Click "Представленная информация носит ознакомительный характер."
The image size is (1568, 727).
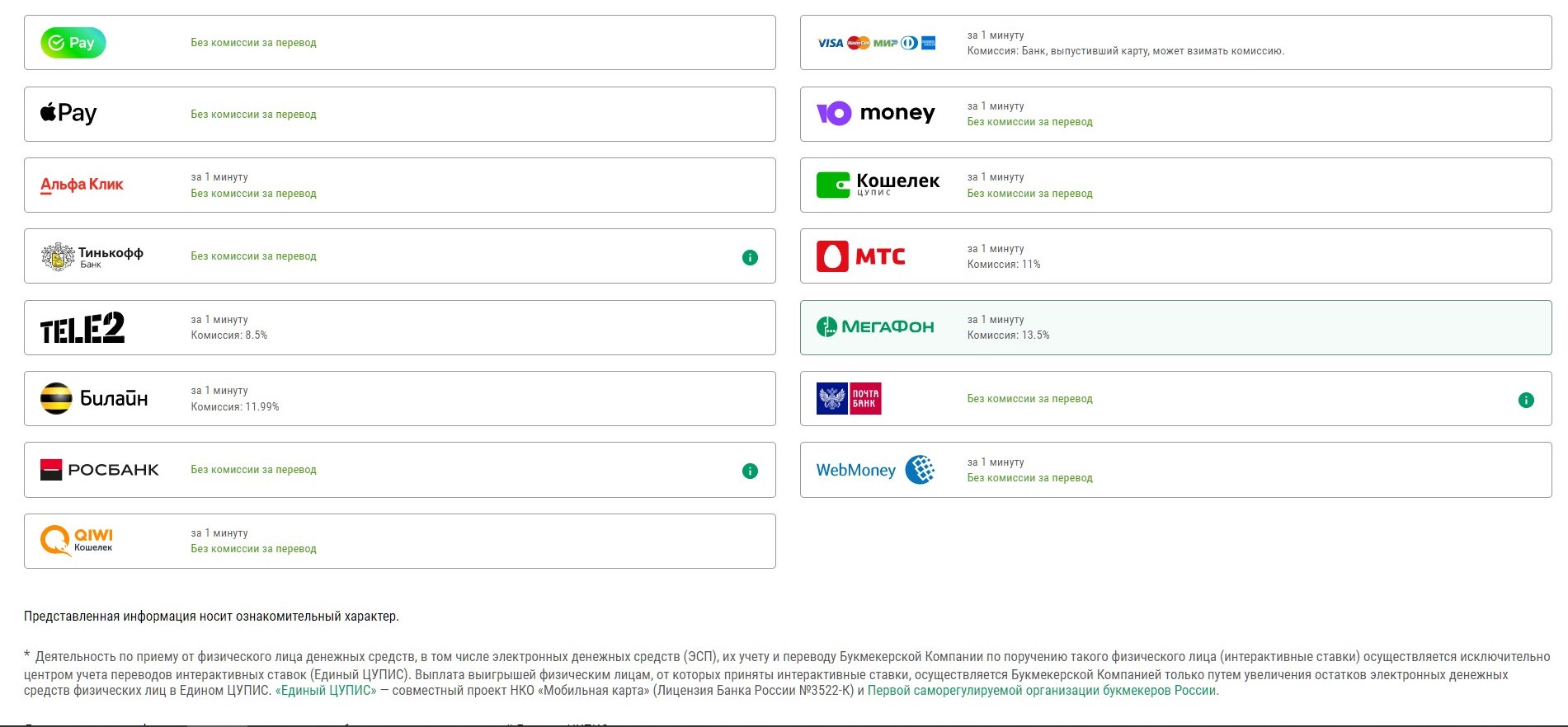[x=211, y=617]
